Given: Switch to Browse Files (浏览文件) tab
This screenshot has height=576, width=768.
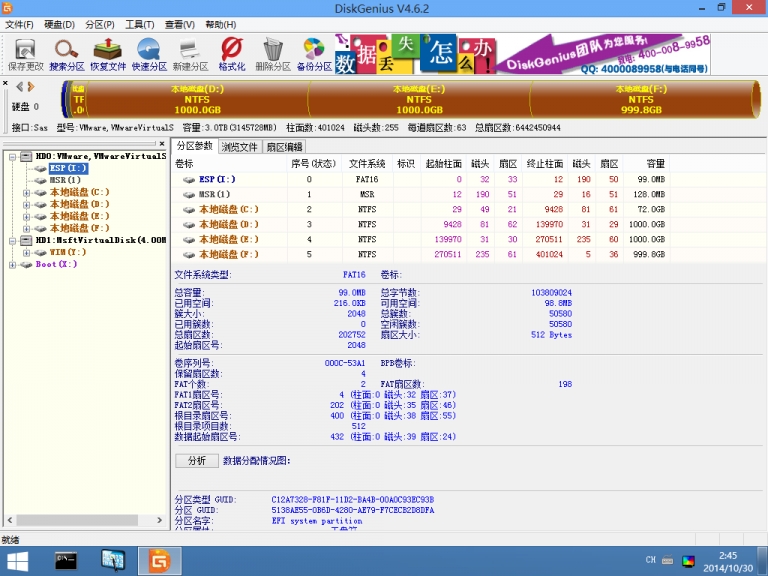Looking at the screenshot, I should pyautogui.click(x=240, y=147).
